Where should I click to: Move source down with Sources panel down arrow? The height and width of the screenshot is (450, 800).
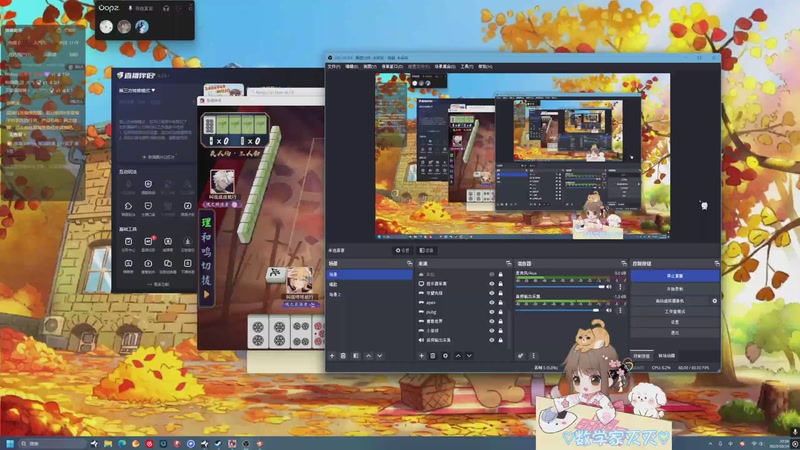469,356
